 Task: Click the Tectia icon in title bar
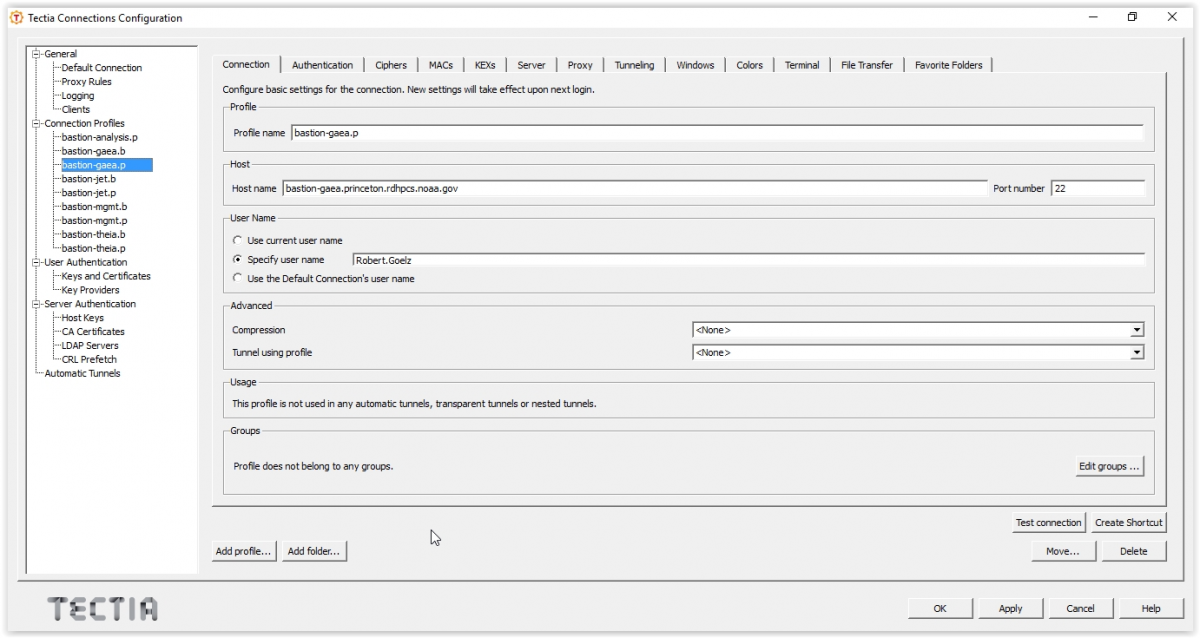tap(14, 18)
